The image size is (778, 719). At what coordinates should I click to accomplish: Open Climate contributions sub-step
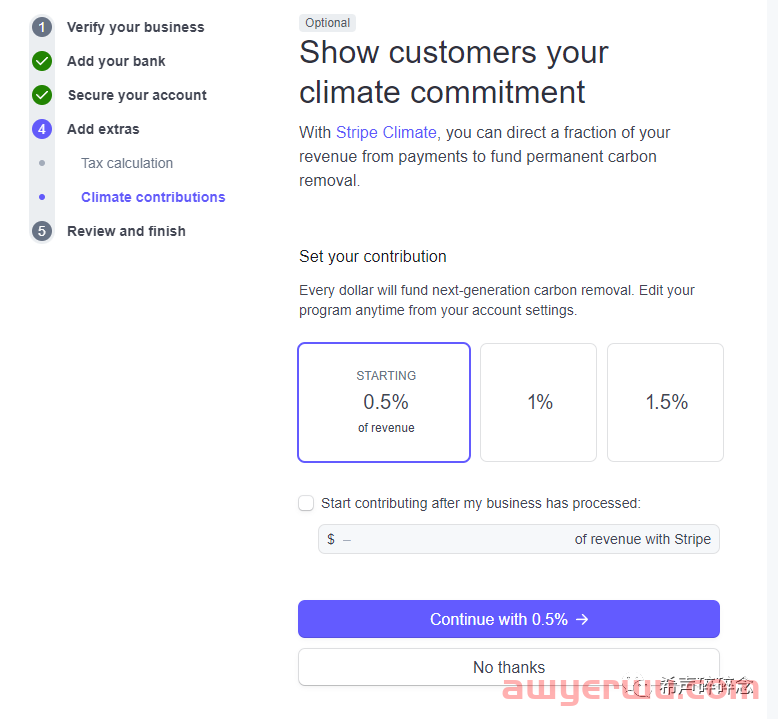(153, 197)
